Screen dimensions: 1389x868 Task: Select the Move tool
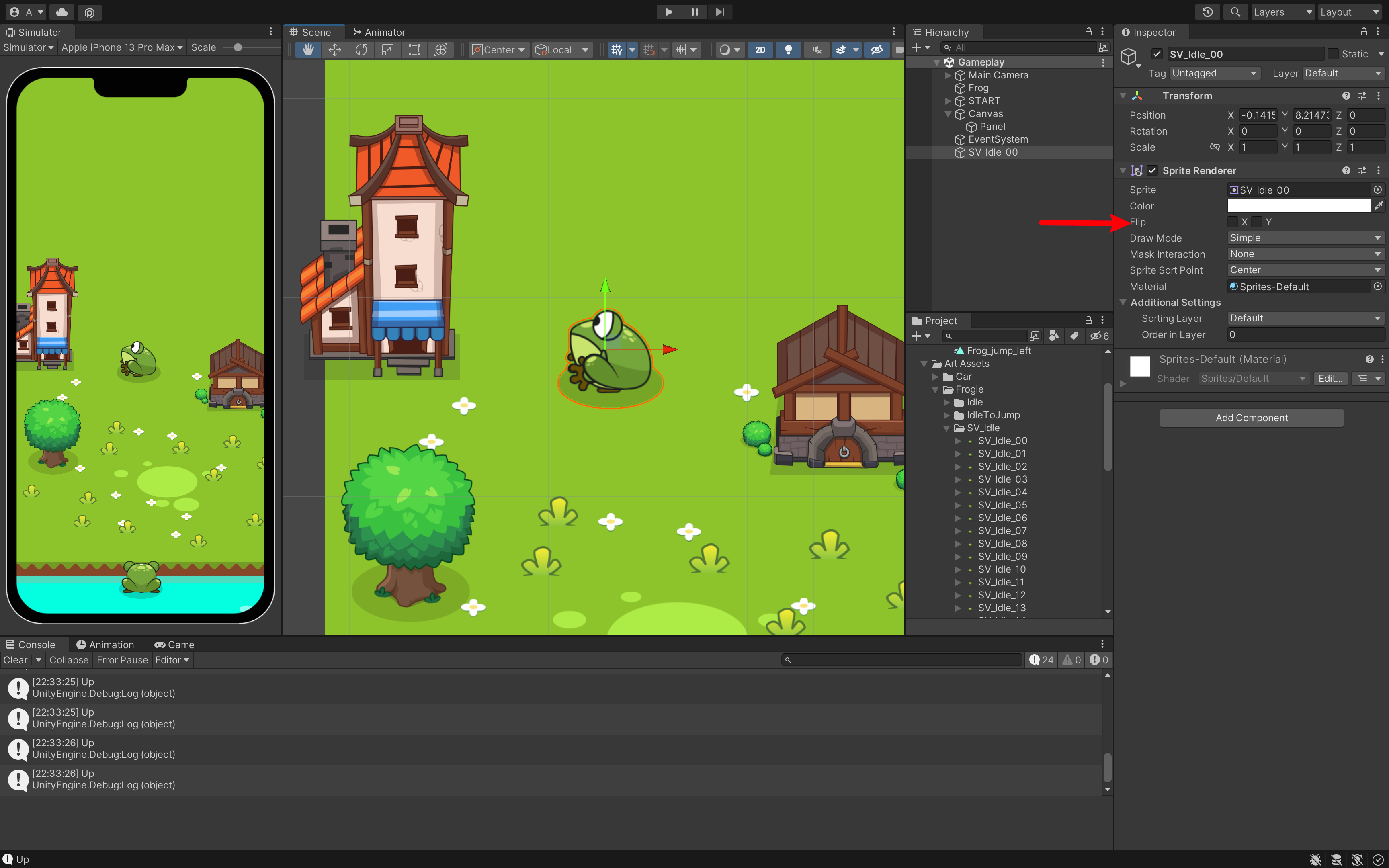point(335,50)
